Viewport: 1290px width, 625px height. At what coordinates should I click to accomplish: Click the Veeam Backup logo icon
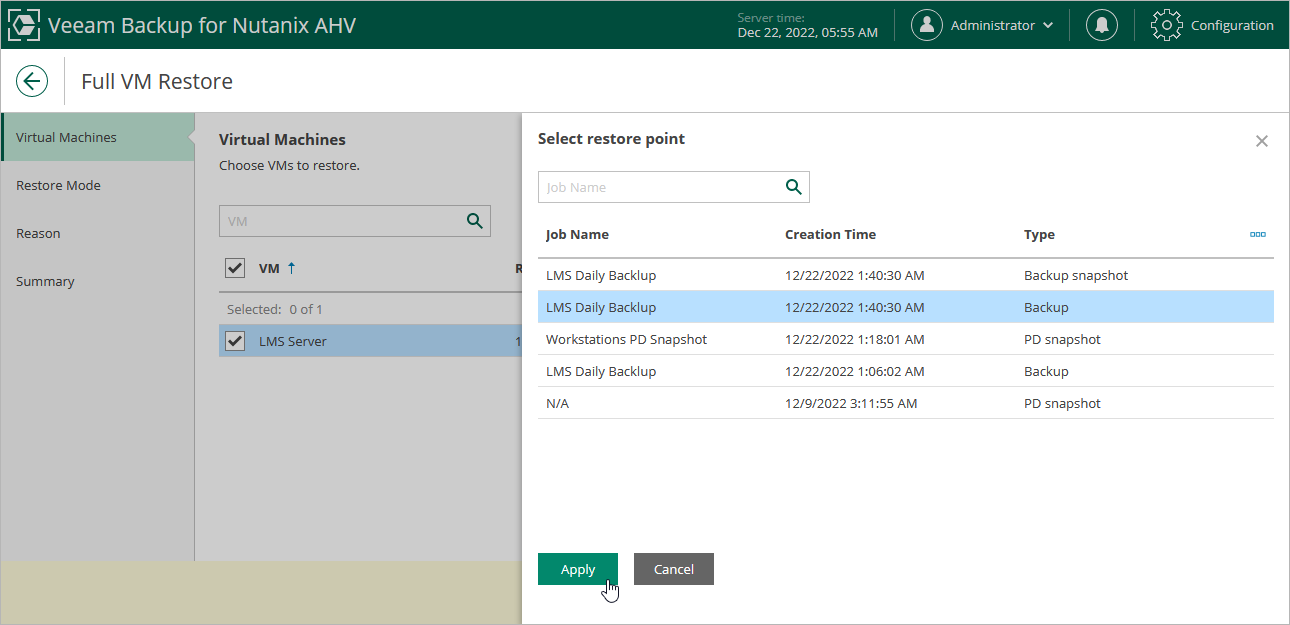point(24,25)
